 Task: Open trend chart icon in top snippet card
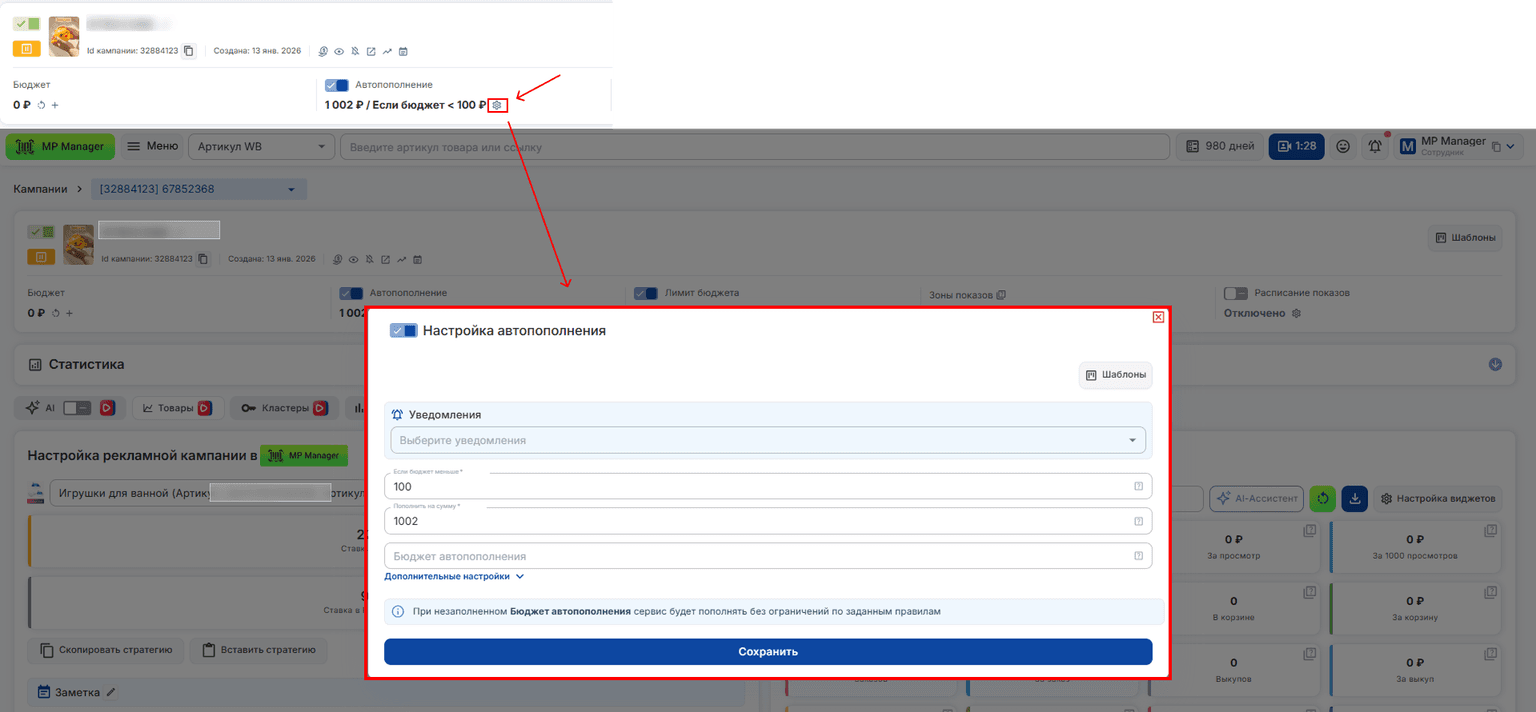pyautogui.click(x=387, y=51)
